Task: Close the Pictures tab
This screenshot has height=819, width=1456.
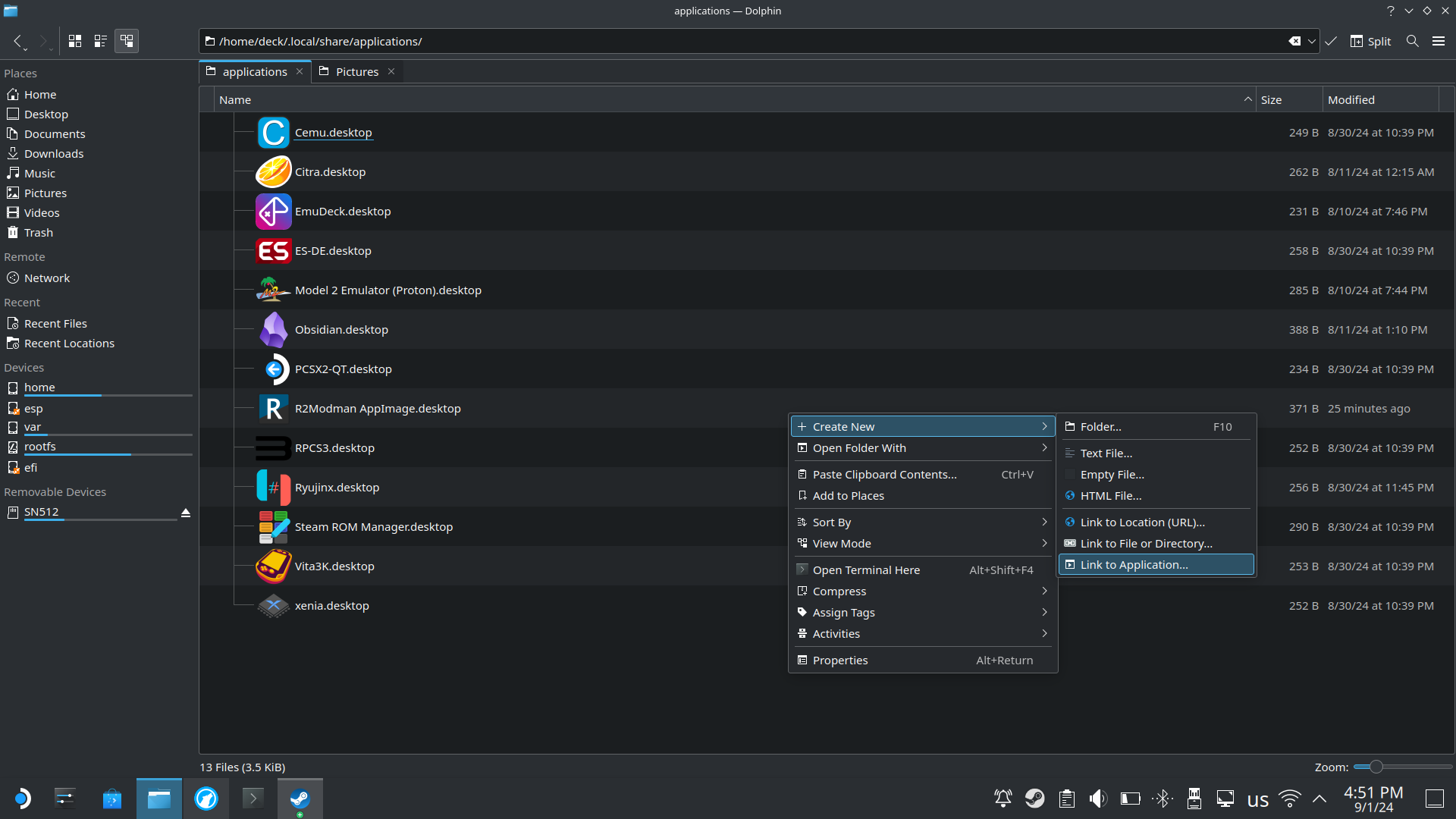Action: [391, 71]
